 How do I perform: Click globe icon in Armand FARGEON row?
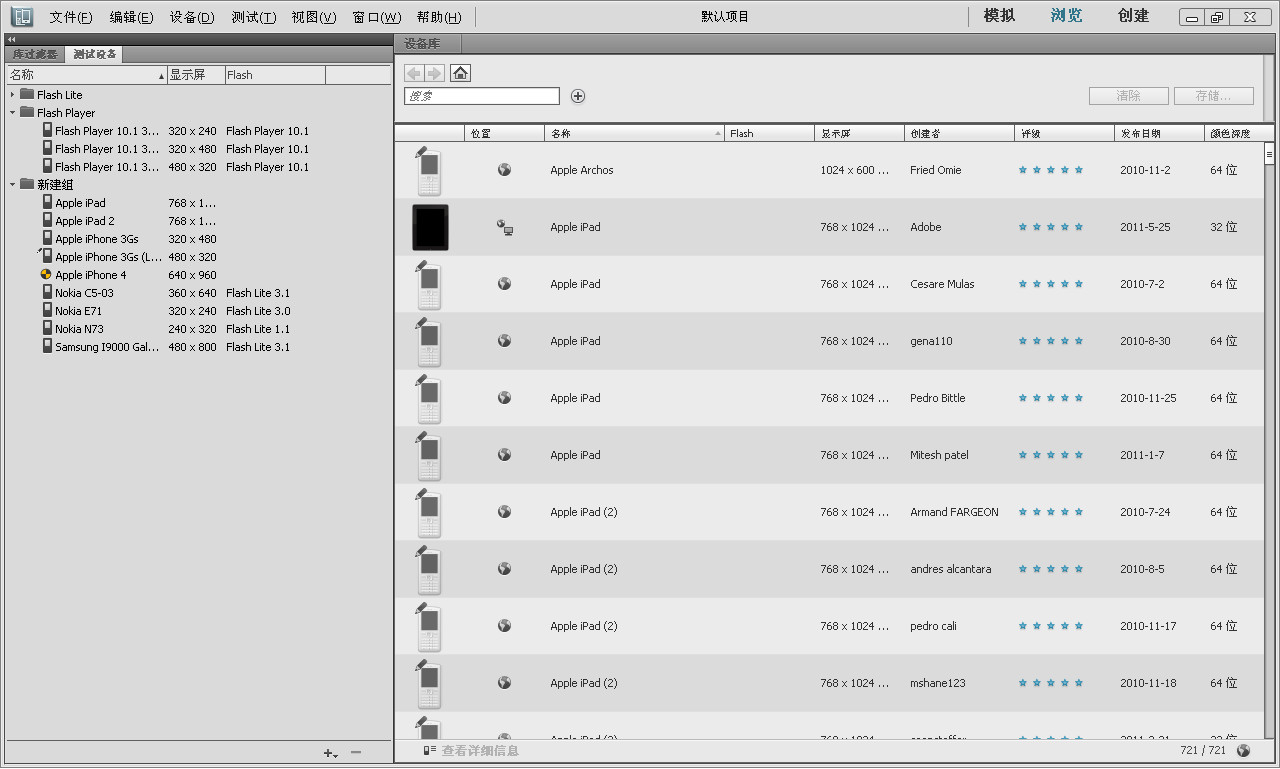coord(505,512)
